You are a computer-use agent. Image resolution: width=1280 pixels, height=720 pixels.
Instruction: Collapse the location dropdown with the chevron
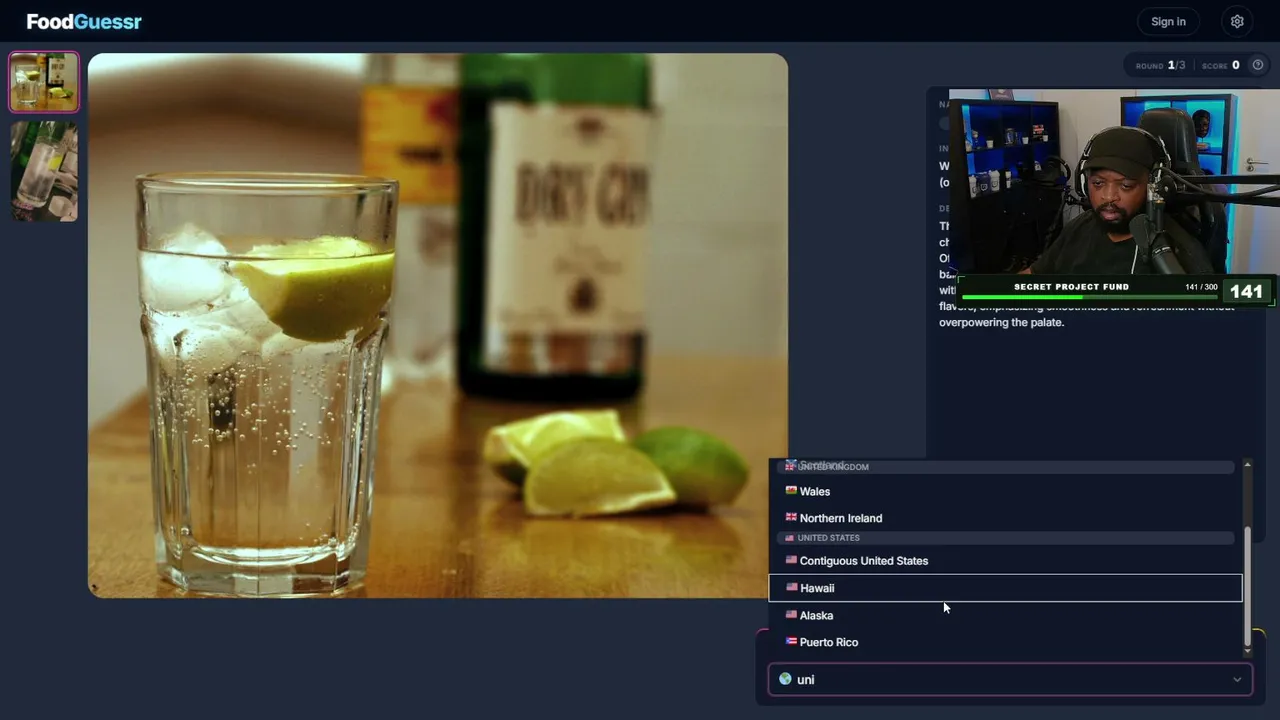[1237, 680]
